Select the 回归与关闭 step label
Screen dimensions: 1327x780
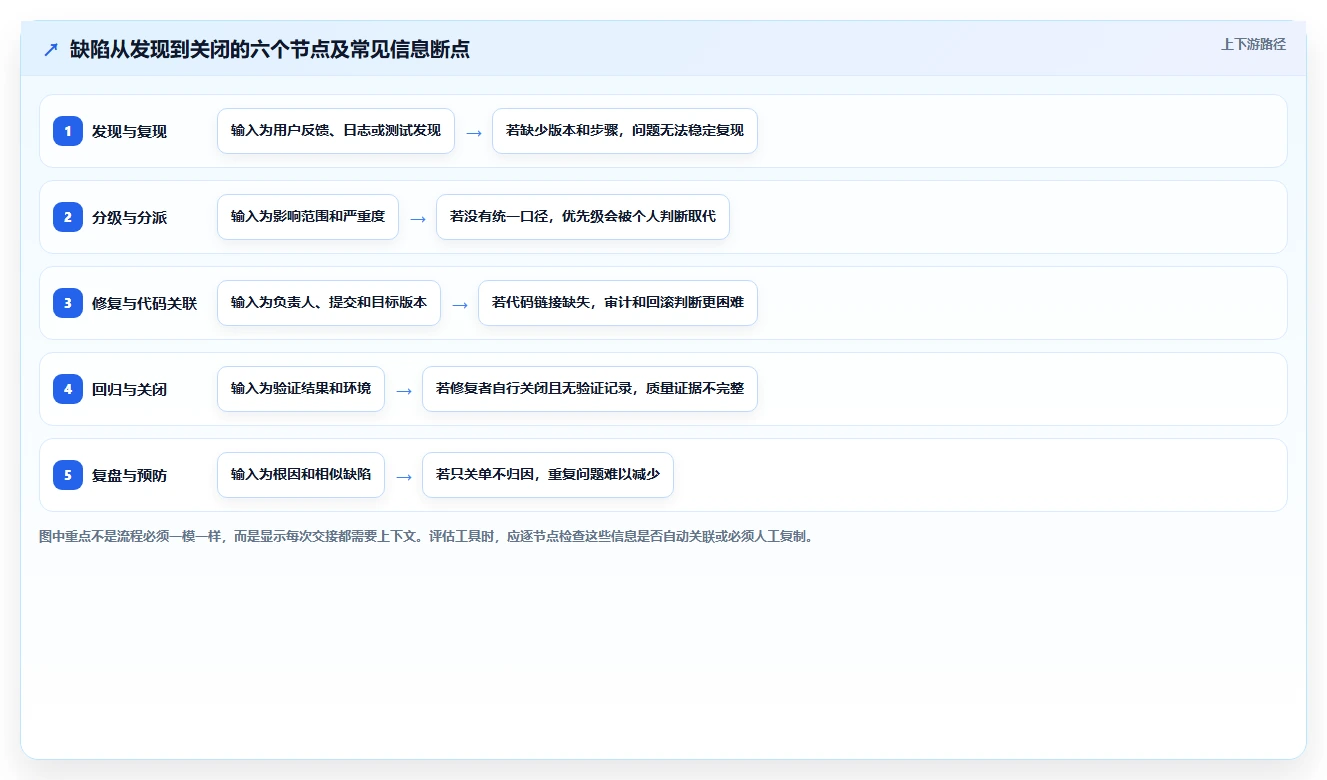[130, 389]
